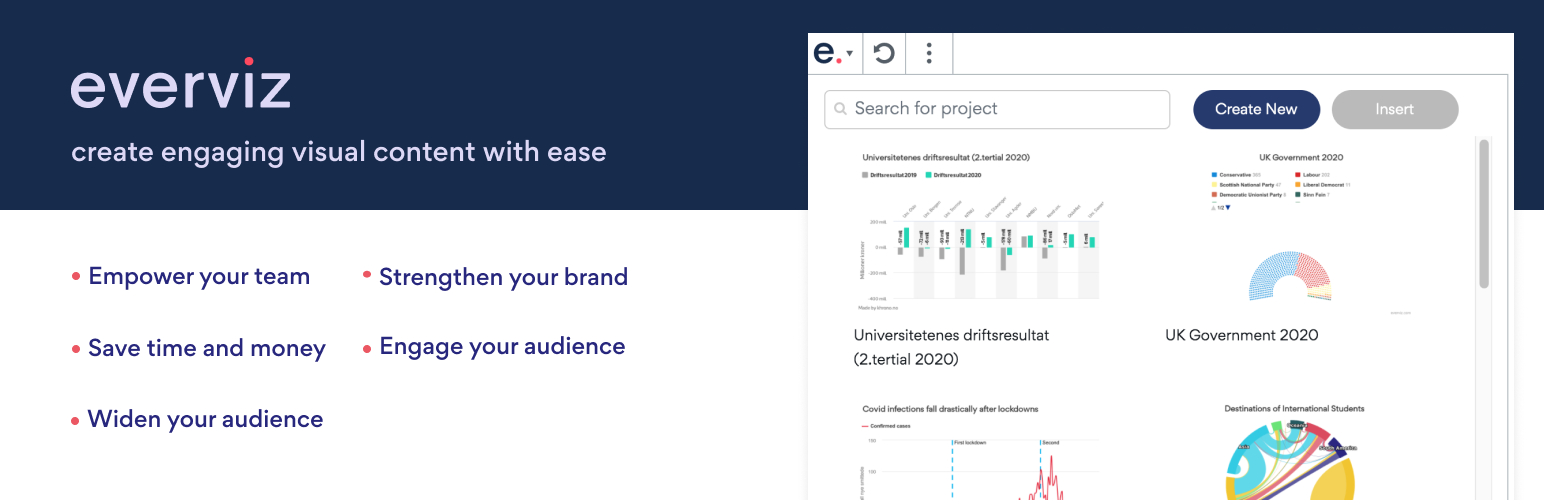Open Destinations of International Students chart
The width and height of the screenshot is (1544, 500).
[1293, 450]
